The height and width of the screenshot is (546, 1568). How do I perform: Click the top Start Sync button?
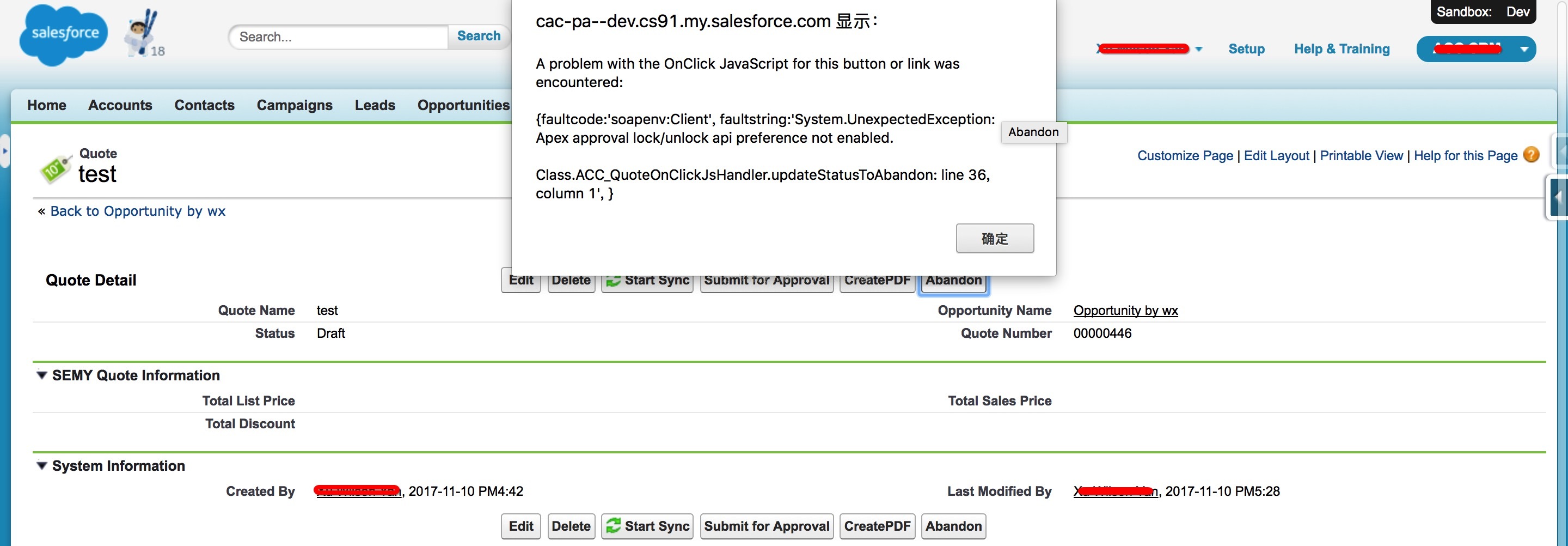coord(647,283)
